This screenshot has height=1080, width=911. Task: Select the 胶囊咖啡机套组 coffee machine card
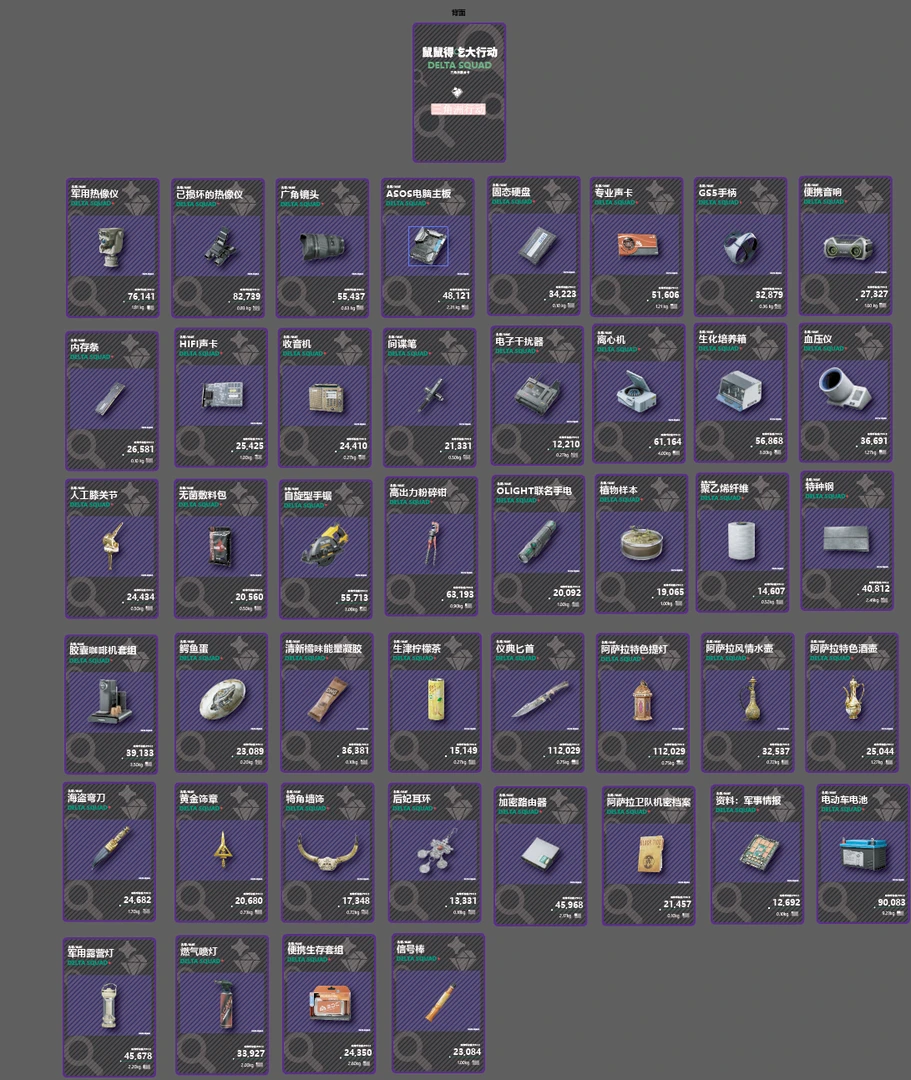click(111, 704)
